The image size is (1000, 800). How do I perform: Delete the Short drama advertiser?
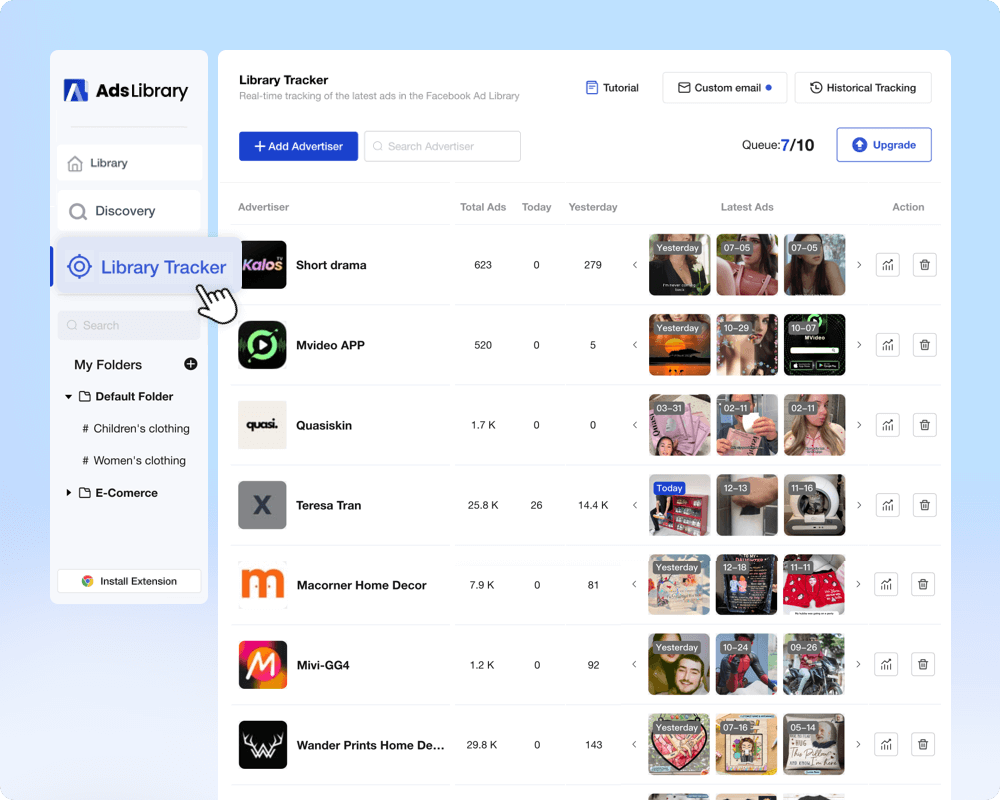click(x=924, y=265)
